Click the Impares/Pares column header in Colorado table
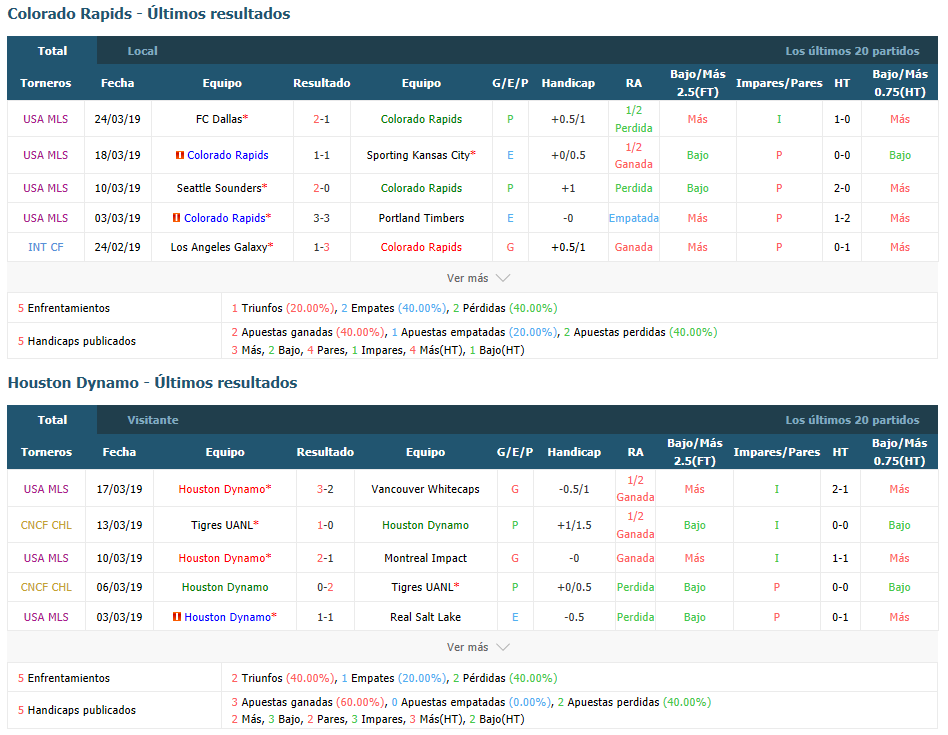 tap(779, 83)
